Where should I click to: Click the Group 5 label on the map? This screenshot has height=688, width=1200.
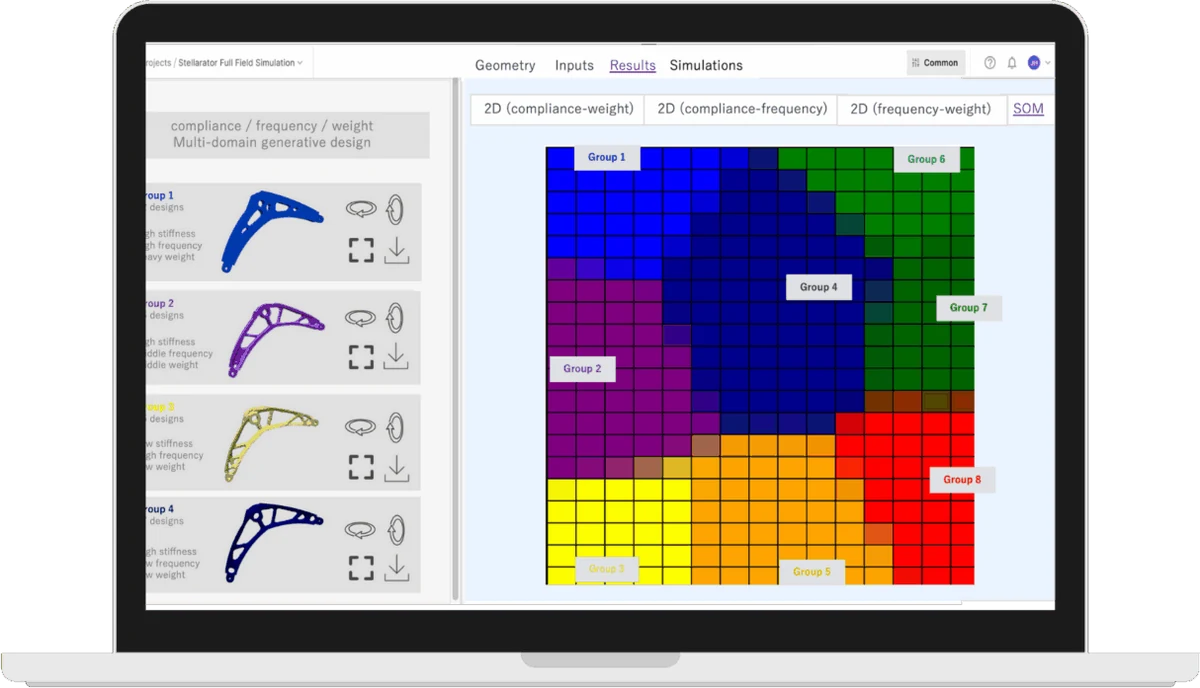[x=812, y=572]
